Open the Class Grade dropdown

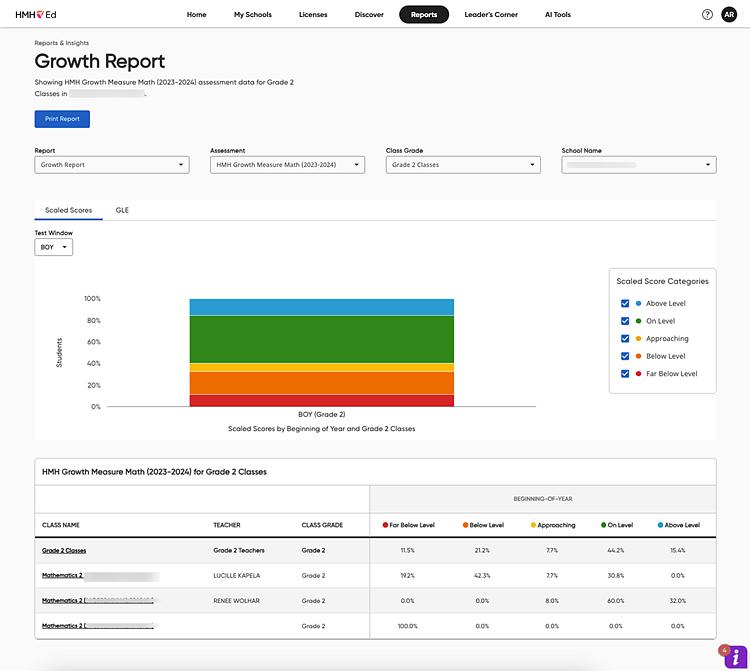click(x=463, y=165)
